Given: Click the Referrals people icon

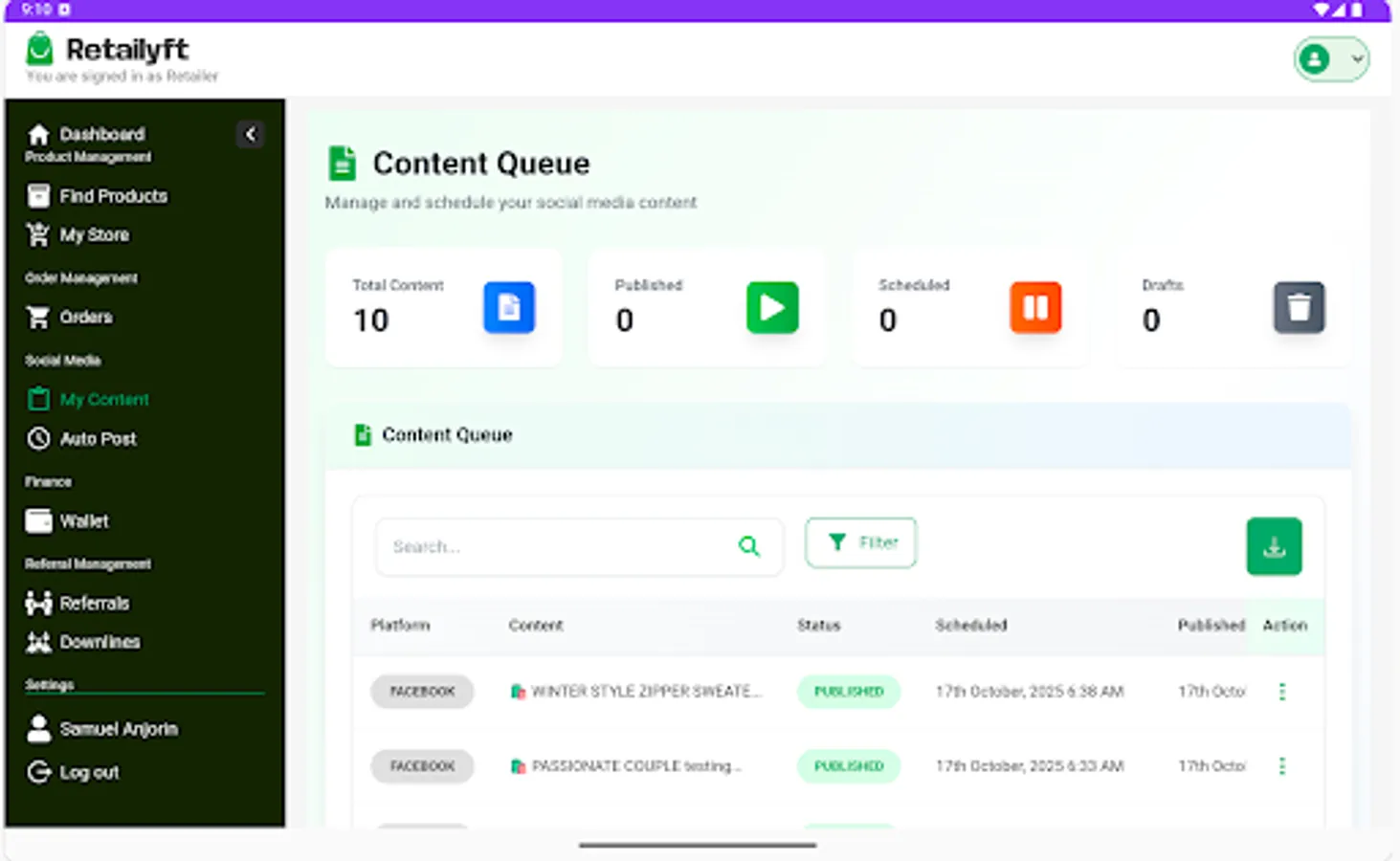Looking at the screenshot, I should 38,603.
